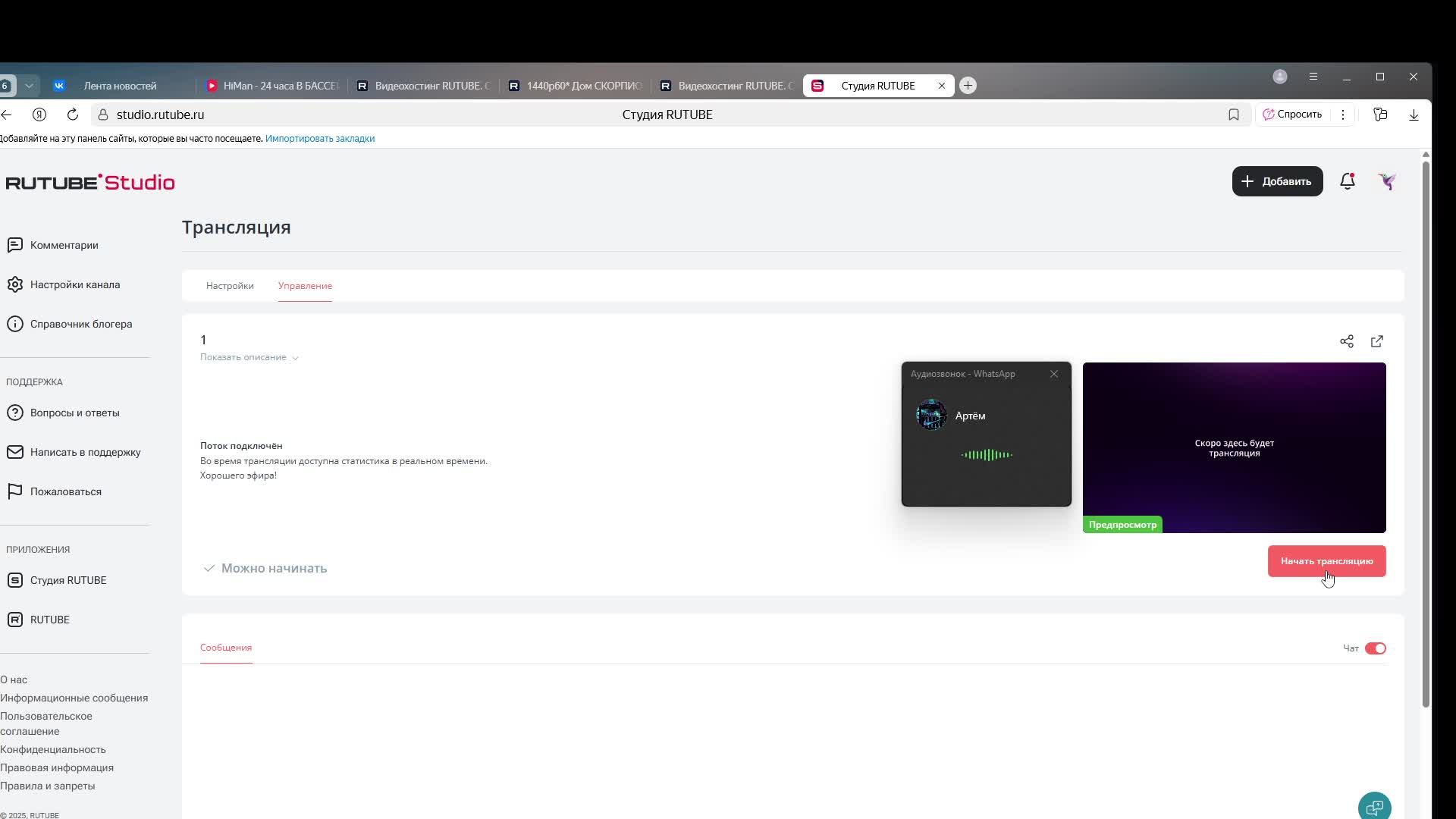This screenshot has width=1456, height=819.
Task: Open Написать в поддержку in sidebar
Action: point(74,452)
